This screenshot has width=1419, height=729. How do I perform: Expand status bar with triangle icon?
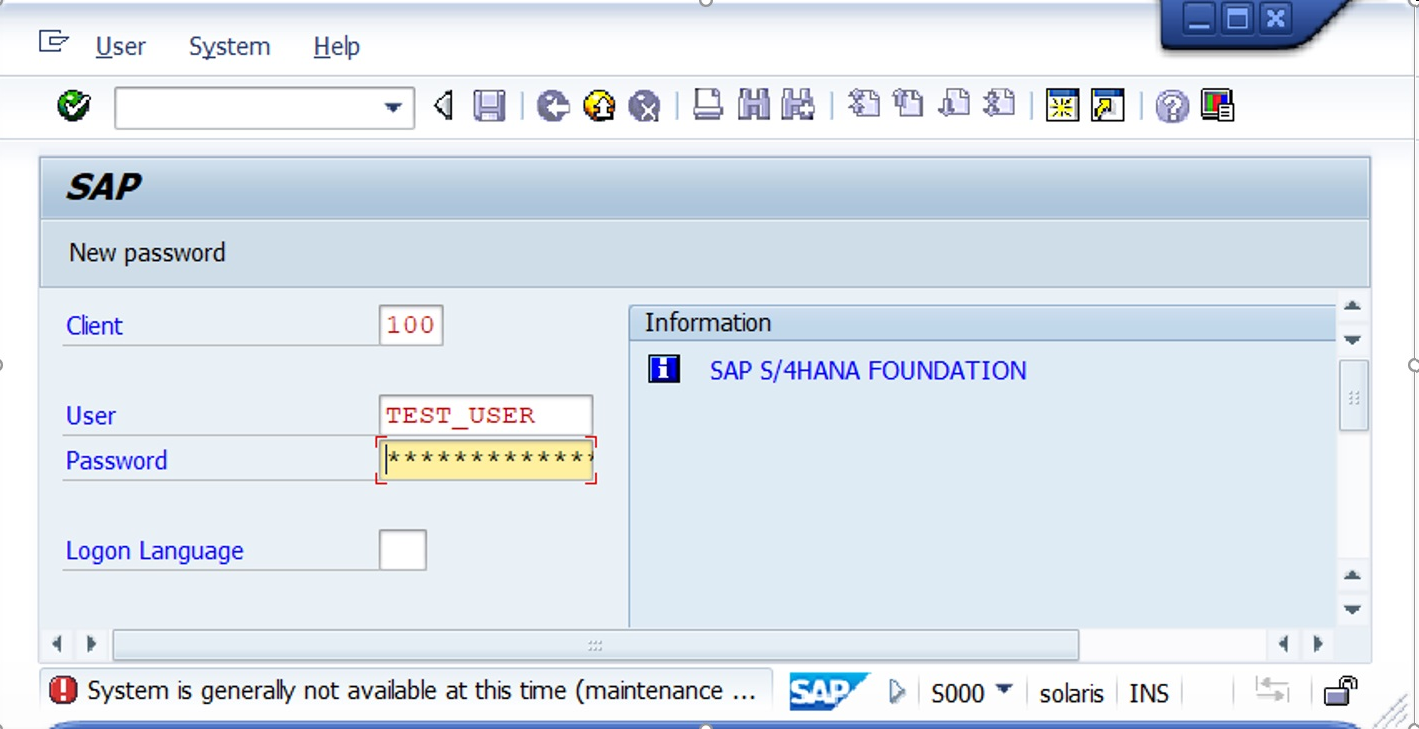tap(896, 691)
